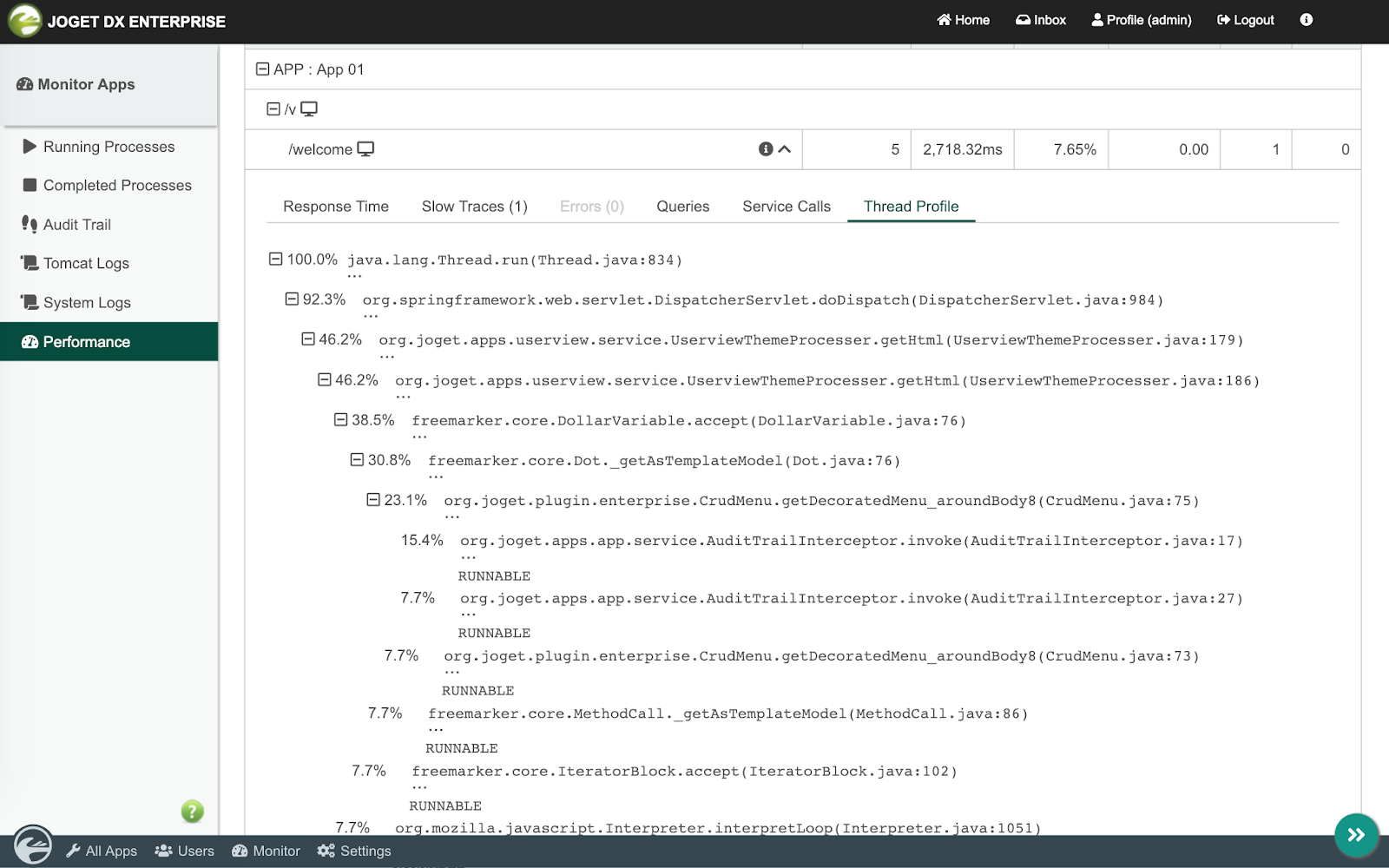The width and height of the screenshot is (1389, 868).
Task: Open All Apps in bottom bar
Action: [x=102, y=852]
